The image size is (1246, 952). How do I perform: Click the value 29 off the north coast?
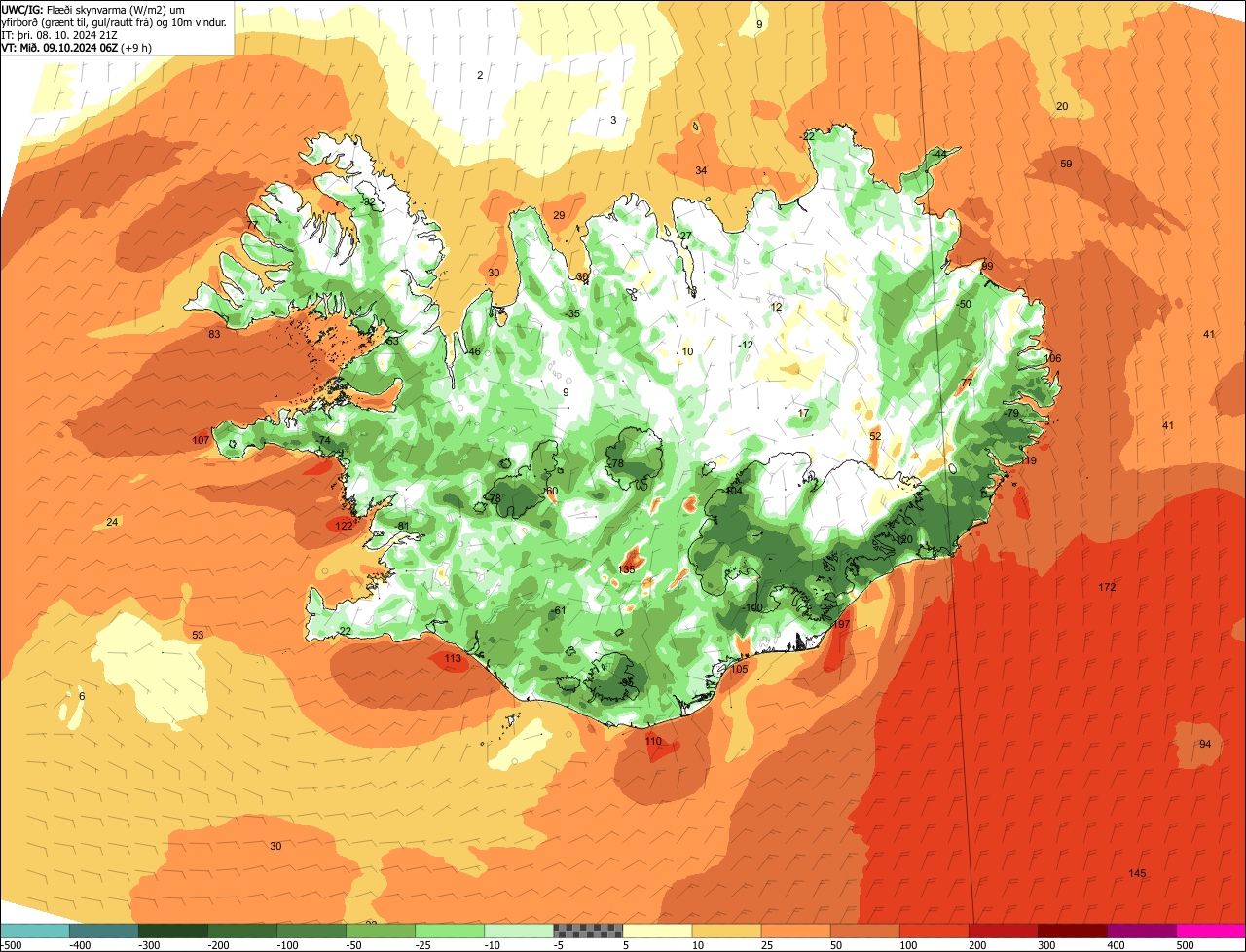559,215
